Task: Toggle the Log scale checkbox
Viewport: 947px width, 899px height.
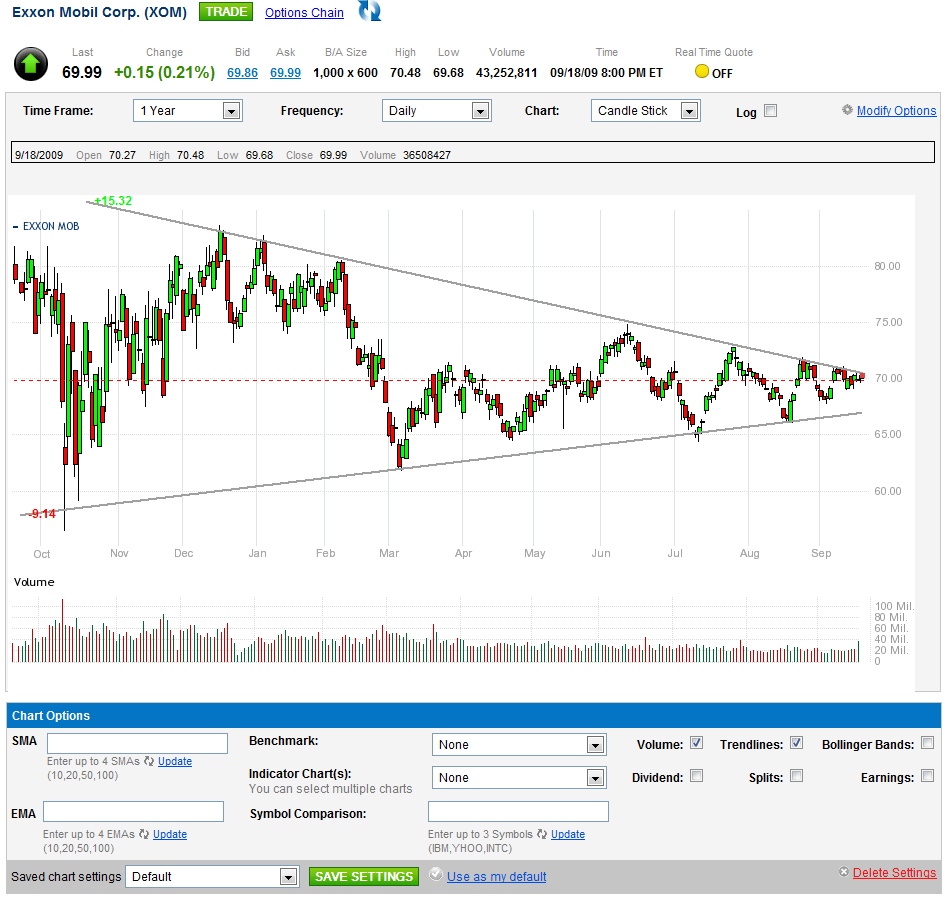Action: click(771, 110)
